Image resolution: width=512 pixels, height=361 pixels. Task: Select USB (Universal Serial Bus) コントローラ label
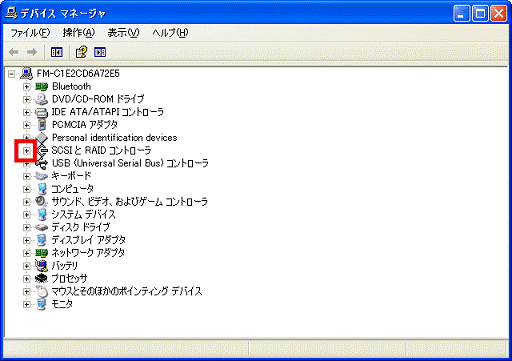130,163
